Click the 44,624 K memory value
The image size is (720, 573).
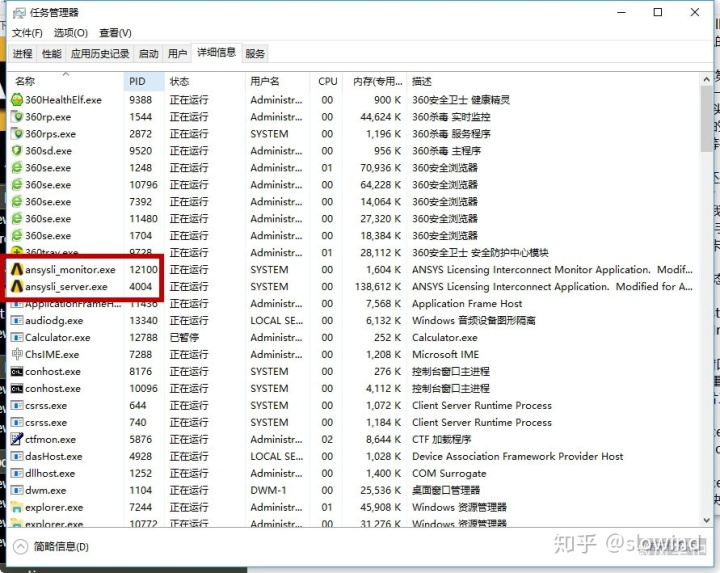(x=381, y=117)
